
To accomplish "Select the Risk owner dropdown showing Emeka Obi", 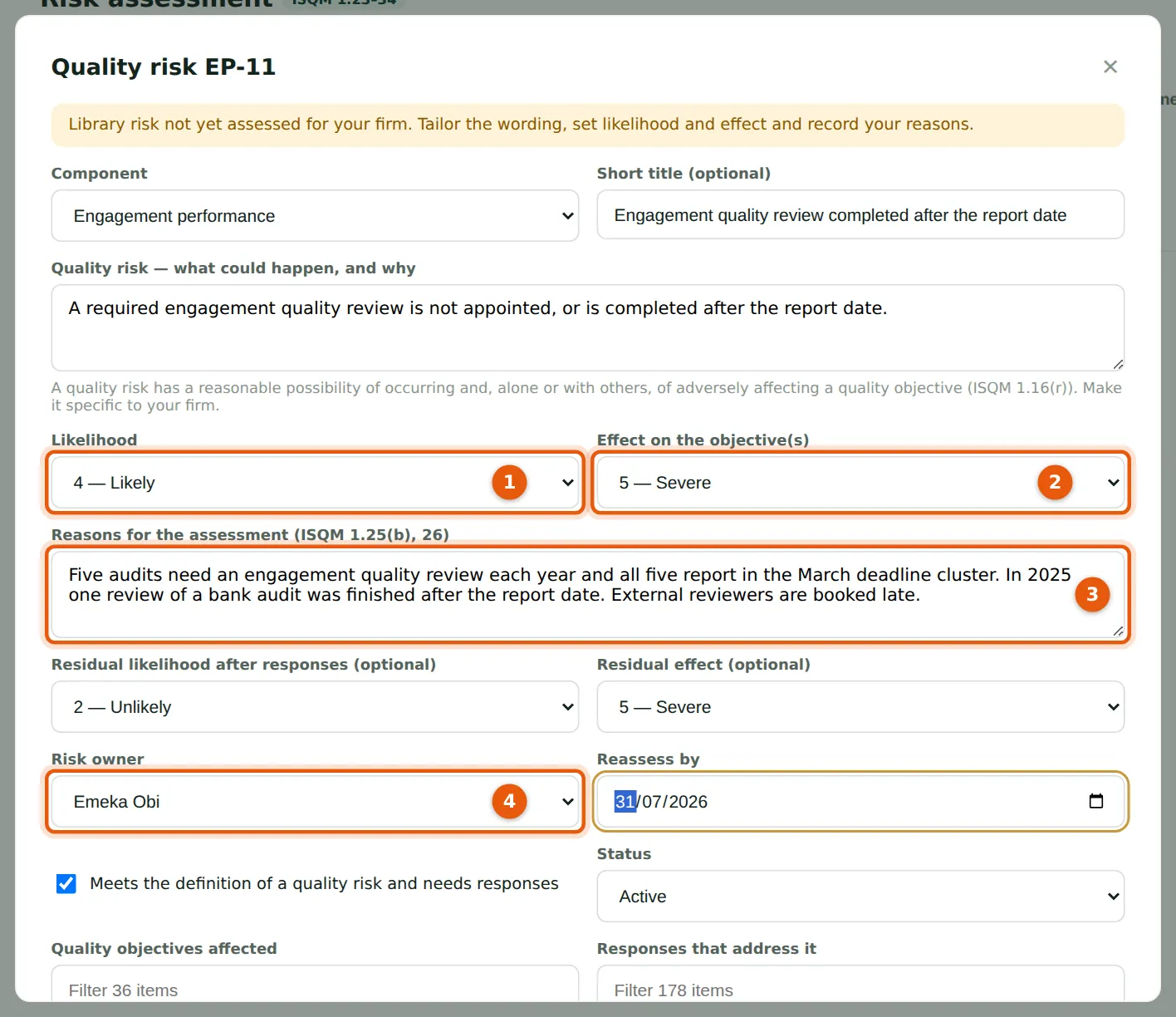I will click(x=315, y=802).
